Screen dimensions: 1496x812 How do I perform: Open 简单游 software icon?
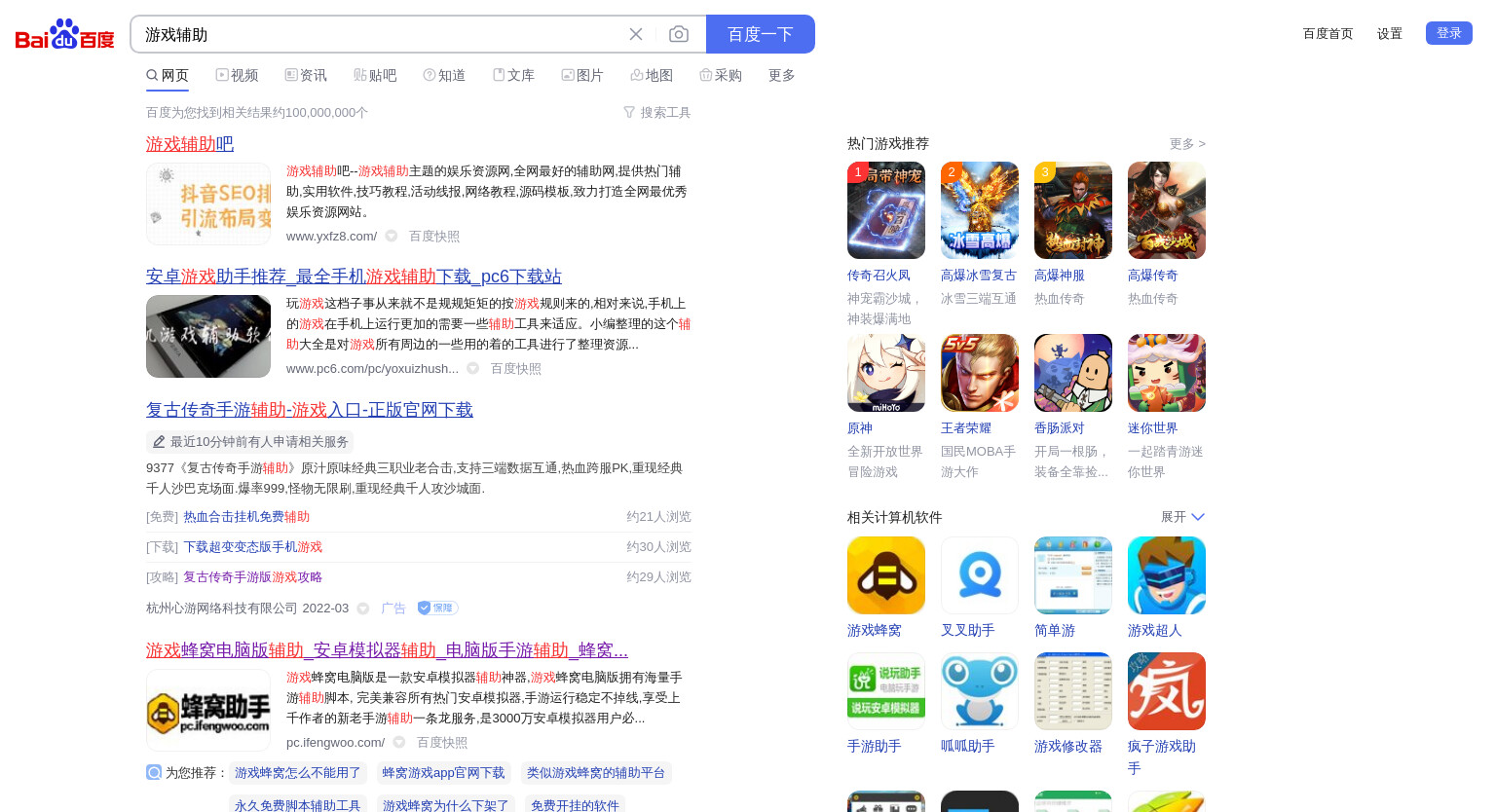pos(1073,575)
